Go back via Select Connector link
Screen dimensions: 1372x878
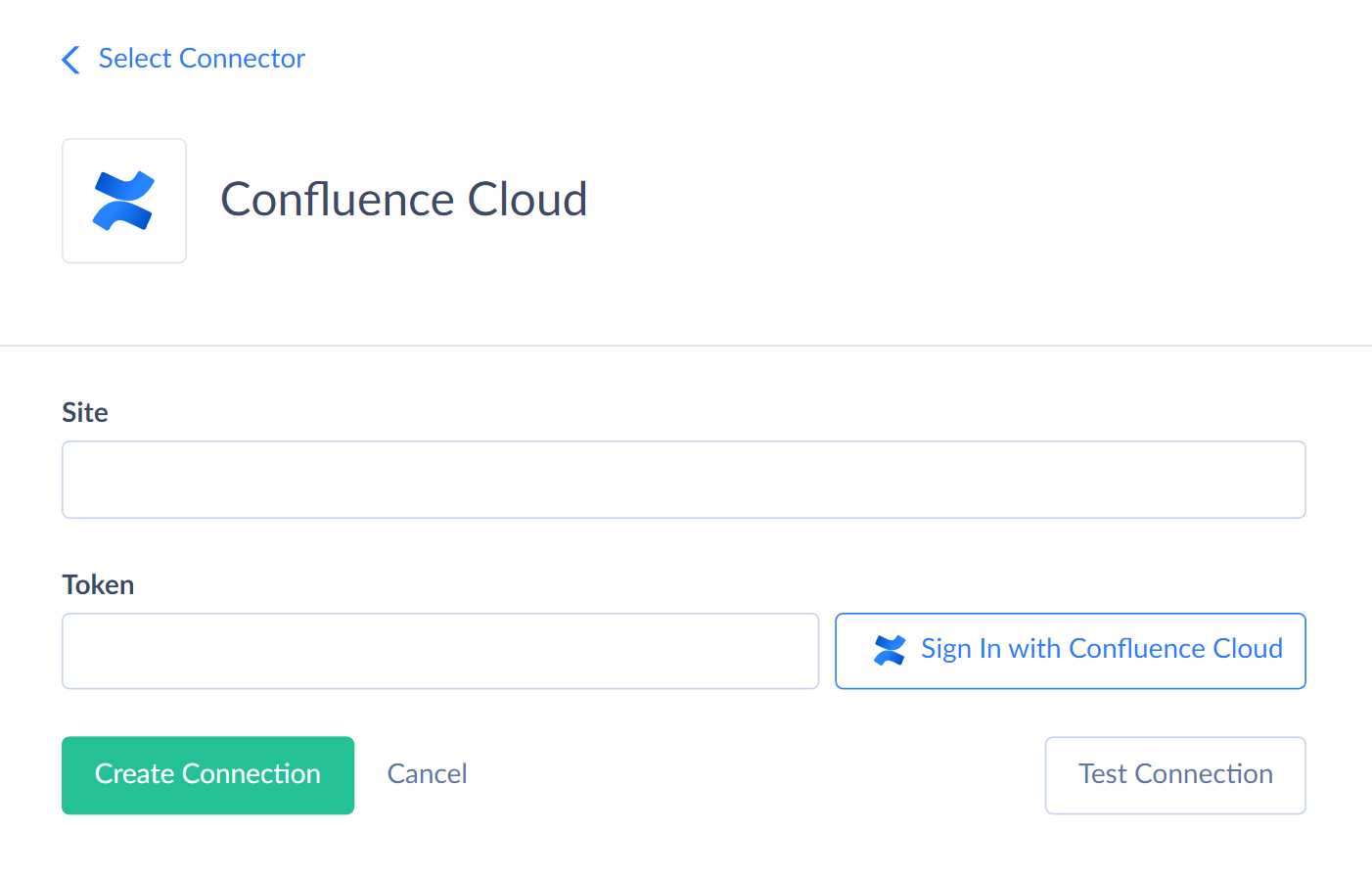click(x=202, y=59)
